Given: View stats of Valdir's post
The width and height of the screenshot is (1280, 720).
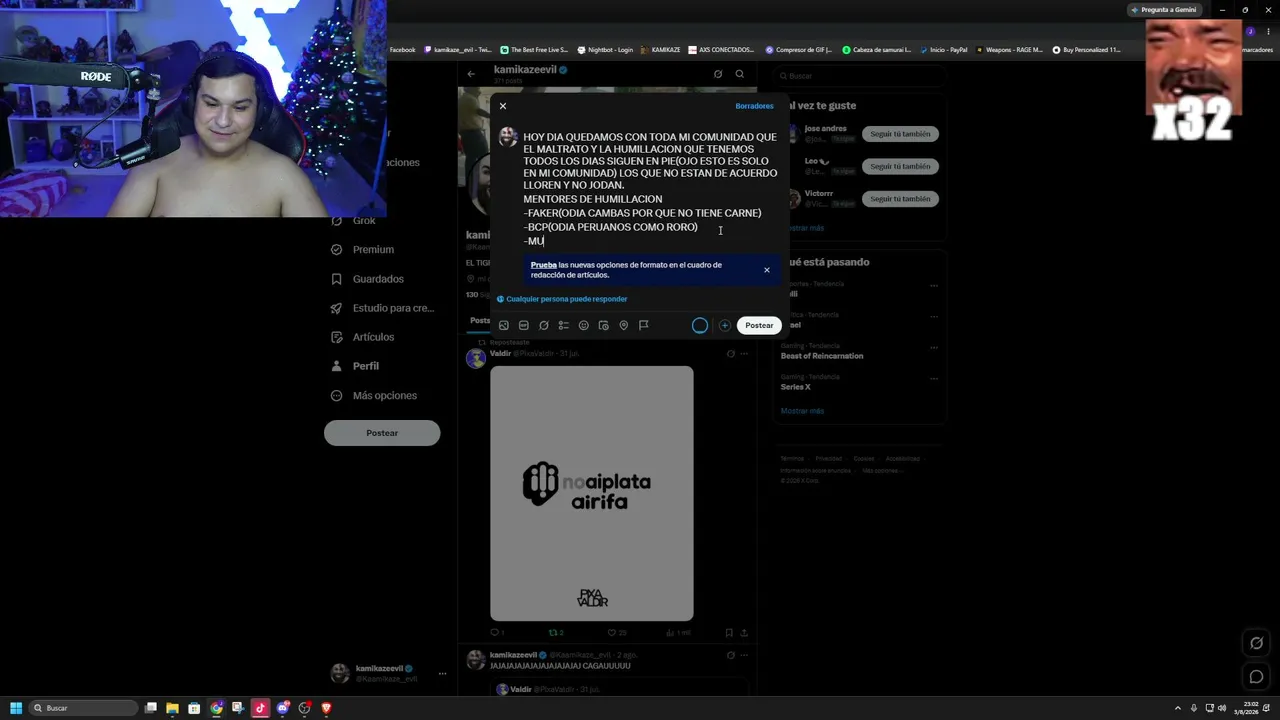Looking at the screenshot, I should click(x=679, y=633).
